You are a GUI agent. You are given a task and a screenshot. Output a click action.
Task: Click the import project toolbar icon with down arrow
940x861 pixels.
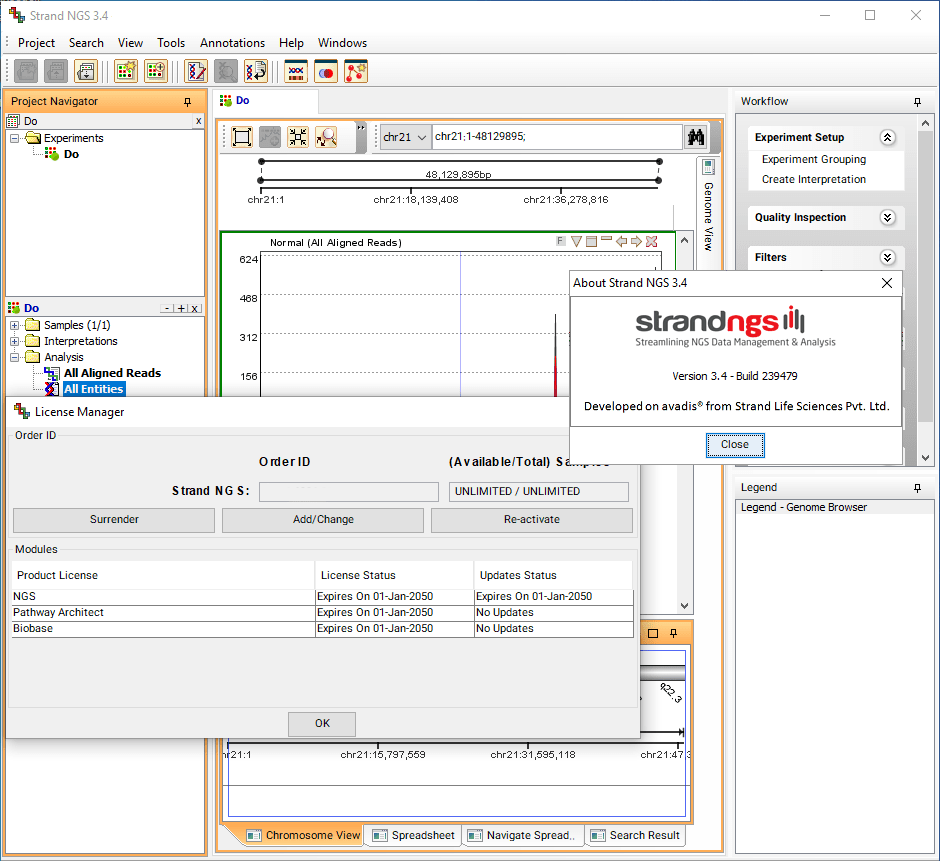tap(86, 71)
